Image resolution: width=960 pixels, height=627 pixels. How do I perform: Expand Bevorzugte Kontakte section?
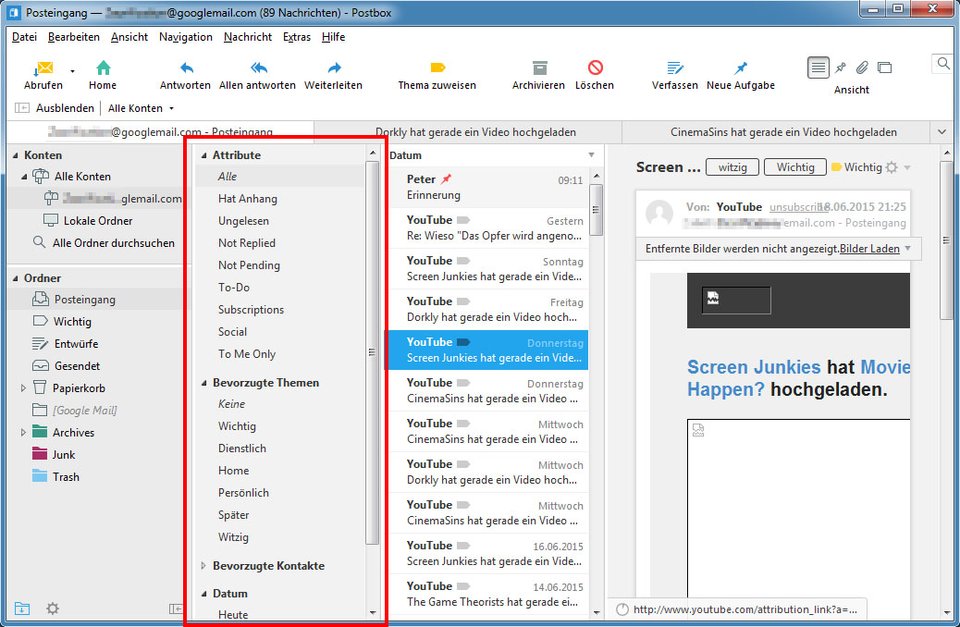pyautogui.click(x=204, y=566)
